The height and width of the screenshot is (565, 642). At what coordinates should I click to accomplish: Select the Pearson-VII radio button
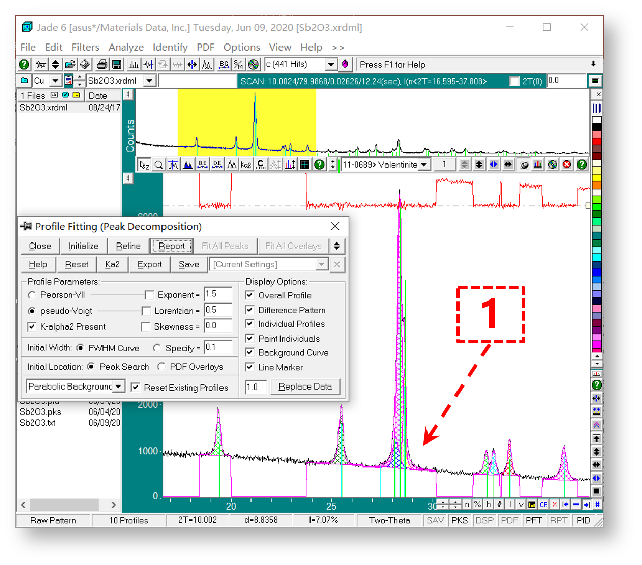point(32,295)
